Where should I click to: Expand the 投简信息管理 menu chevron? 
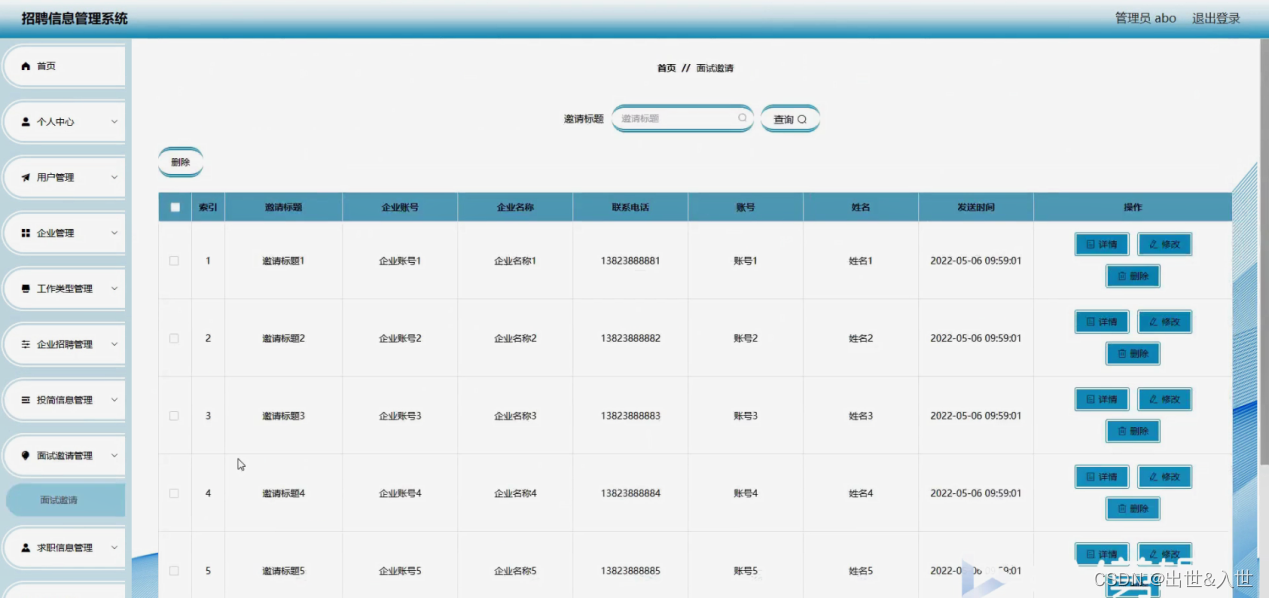click(114, 400)
